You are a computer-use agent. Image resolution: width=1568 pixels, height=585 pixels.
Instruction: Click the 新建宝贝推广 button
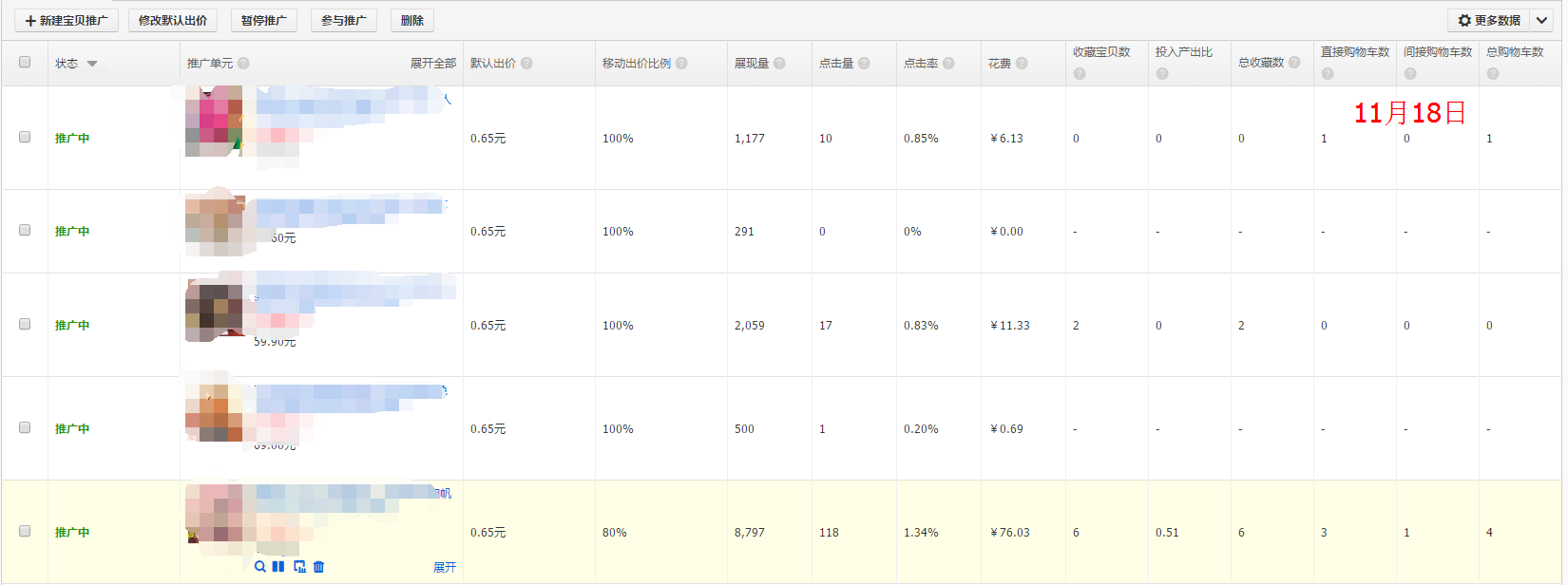(67, 20)
